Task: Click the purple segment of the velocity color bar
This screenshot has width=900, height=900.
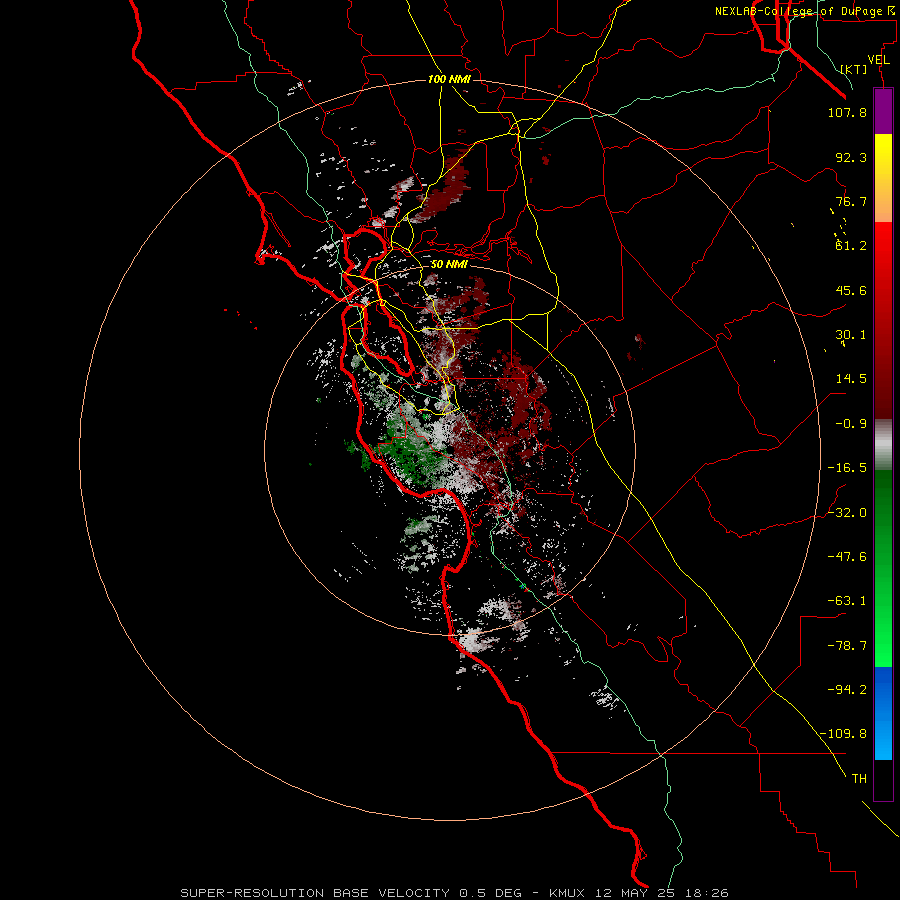Action: click(883, 111)
